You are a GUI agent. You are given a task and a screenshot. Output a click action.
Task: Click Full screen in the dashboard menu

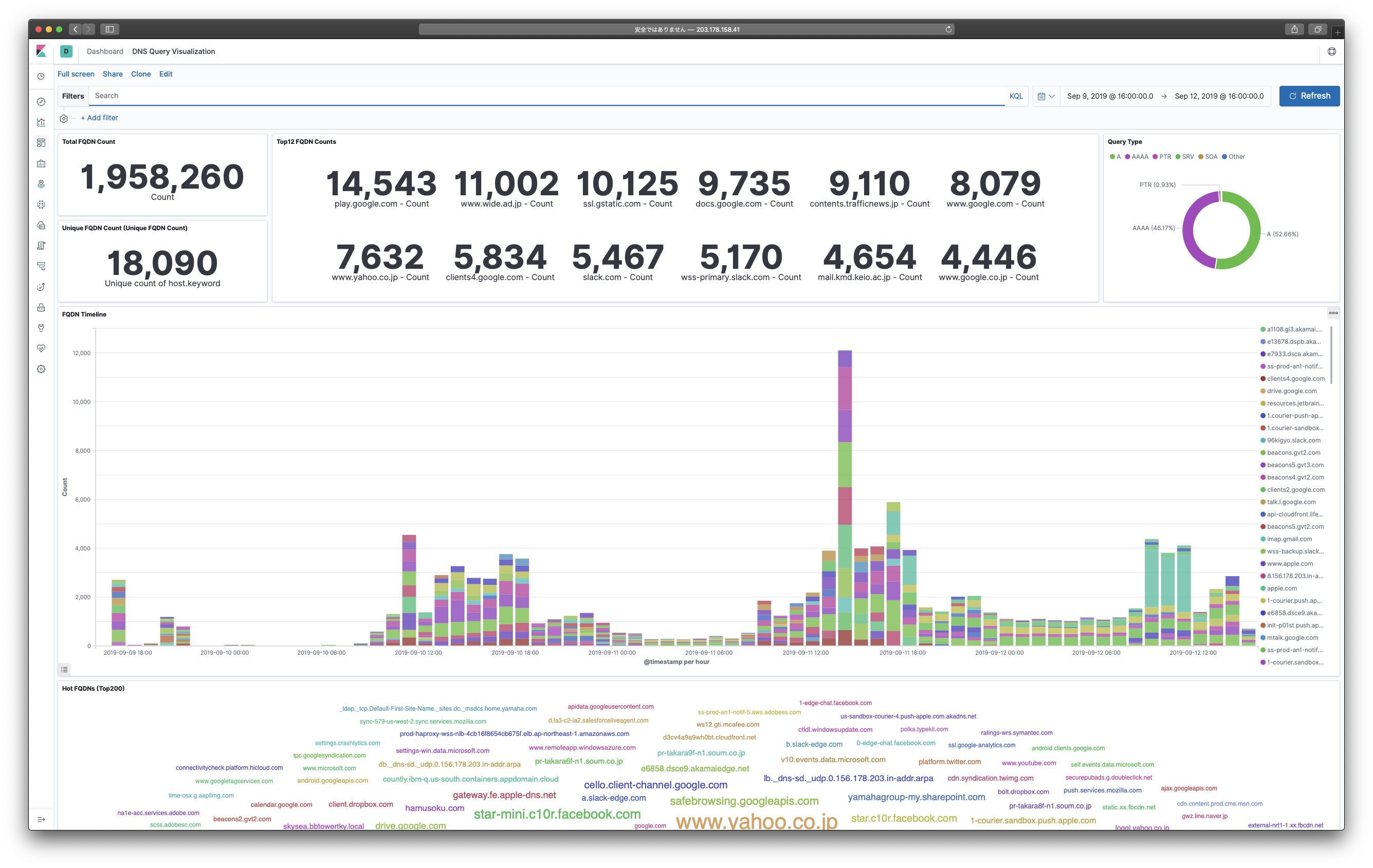coord(76,74)
